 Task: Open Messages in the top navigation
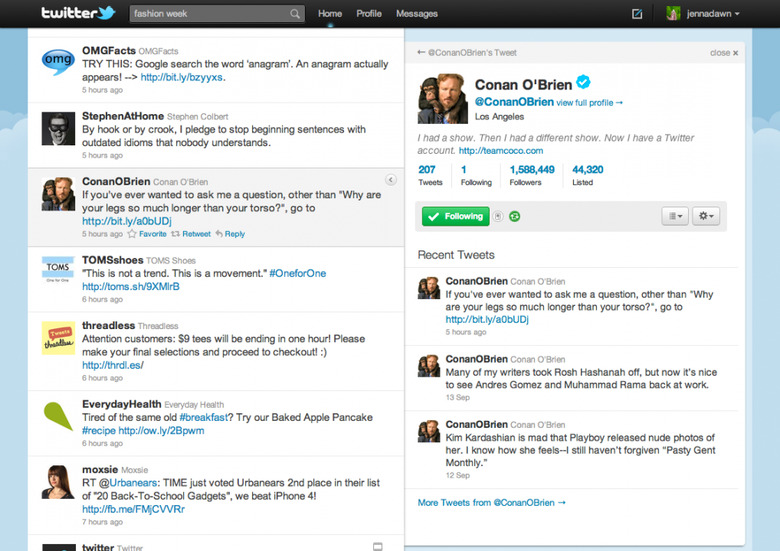416,14
